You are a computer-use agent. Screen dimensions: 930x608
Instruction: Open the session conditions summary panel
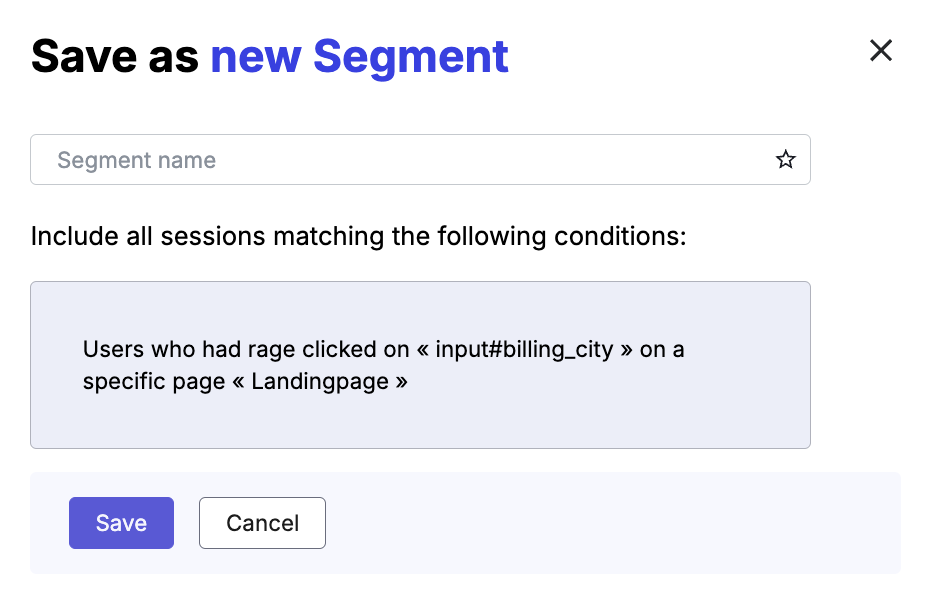click(x=420, y=365)
